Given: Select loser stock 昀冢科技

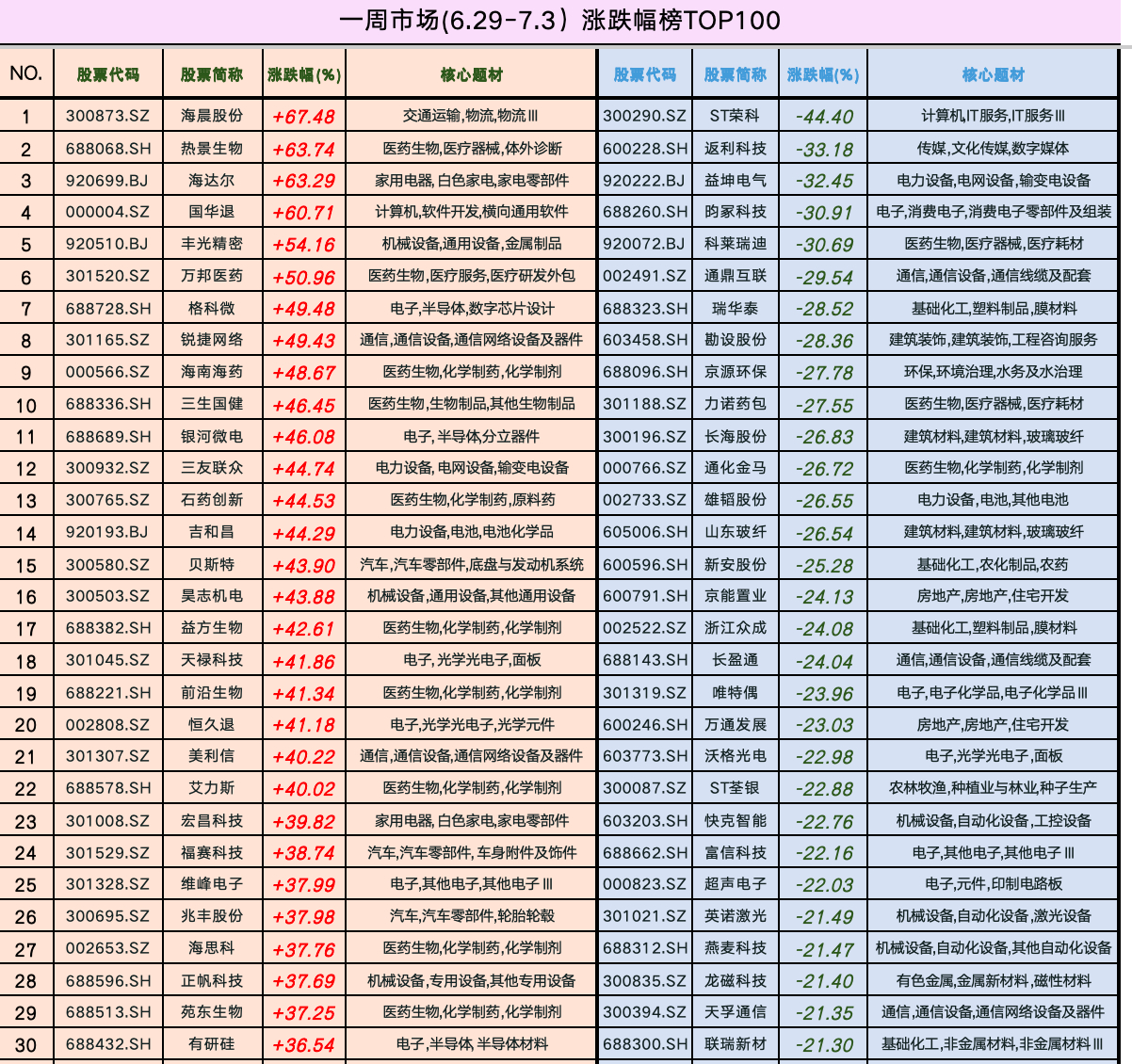Looking at the screenshot, I should pyautogui.click(x=736, y=212).
